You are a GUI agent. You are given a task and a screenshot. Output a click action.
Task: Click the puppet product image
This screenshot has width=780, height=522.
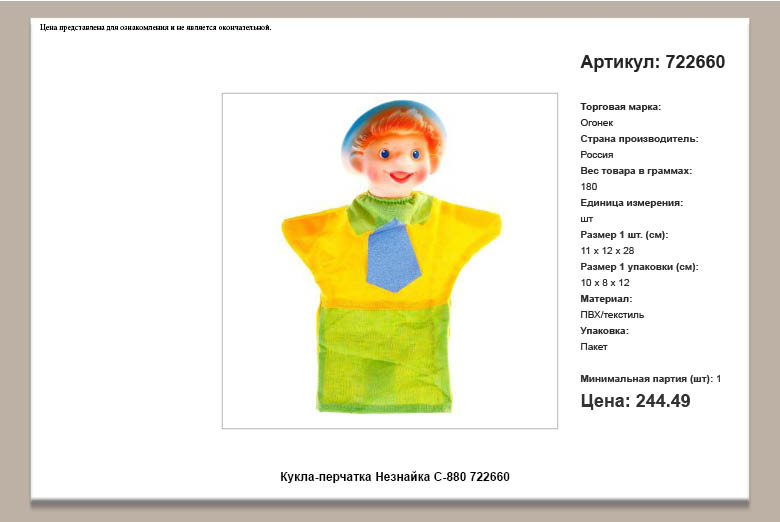click(x=390, y=261)
